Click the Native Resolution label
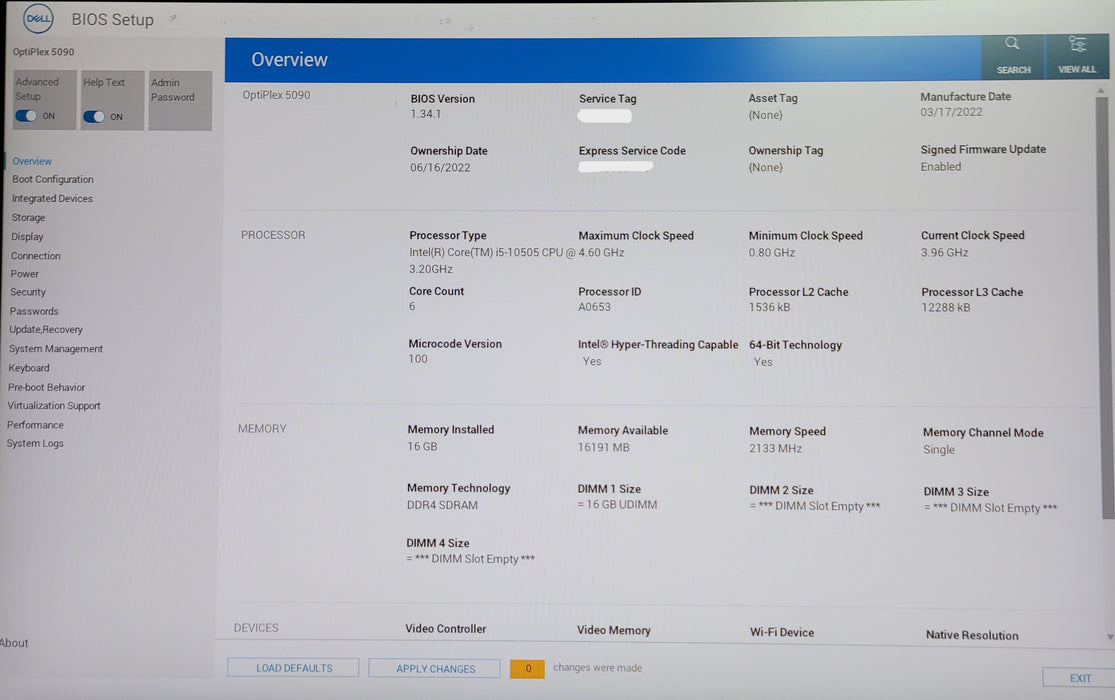Viewport: 1115px width, 700px height. (x=972, y=635)
